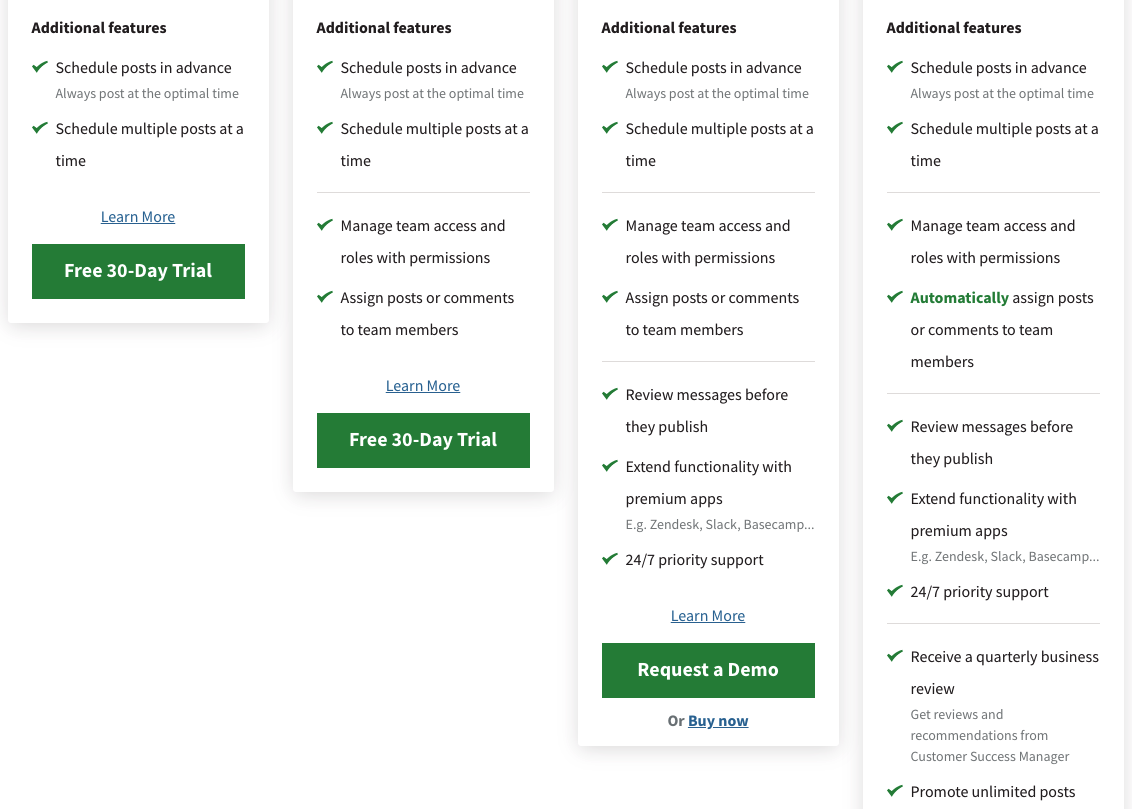The image size is (1132, 809).
Task: Click fourth column's 'Extend functionality with premium apps' checkmark
Action: tap(895, 498)
